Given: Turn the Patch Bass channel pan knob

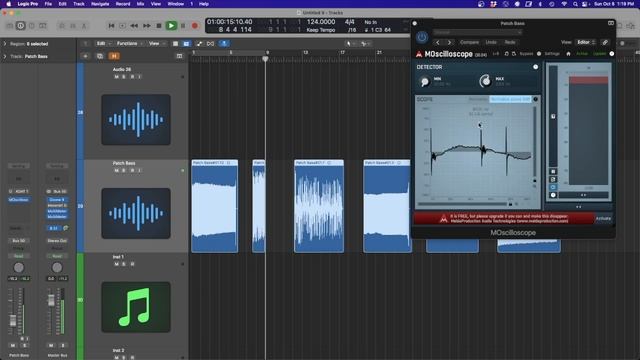Looking at the screenshot, I should point(18,268).
